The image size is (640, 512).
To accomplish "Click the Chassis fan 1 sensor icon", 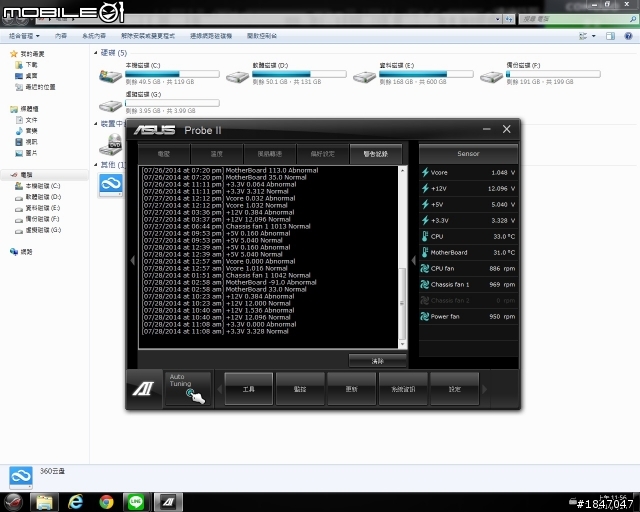I will click(x=425, y=284).
